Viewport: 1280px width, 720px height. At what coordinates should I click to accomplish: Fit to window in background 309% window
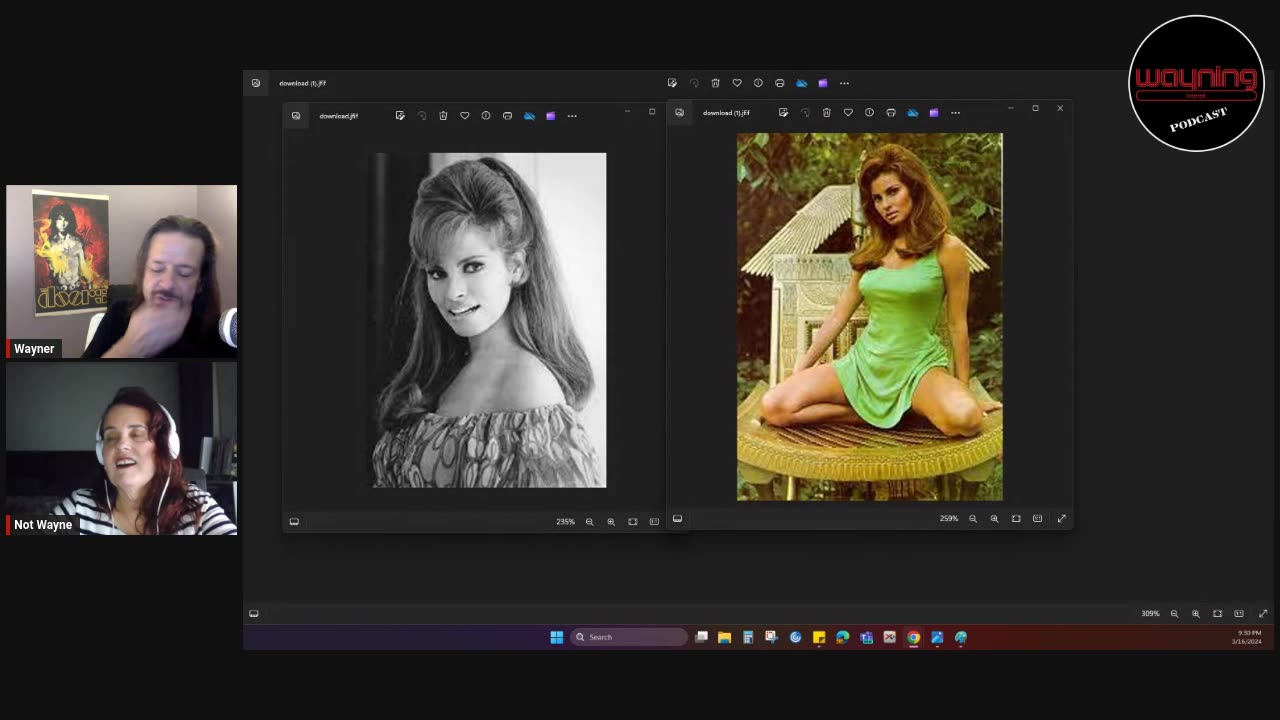[1217, 614]
